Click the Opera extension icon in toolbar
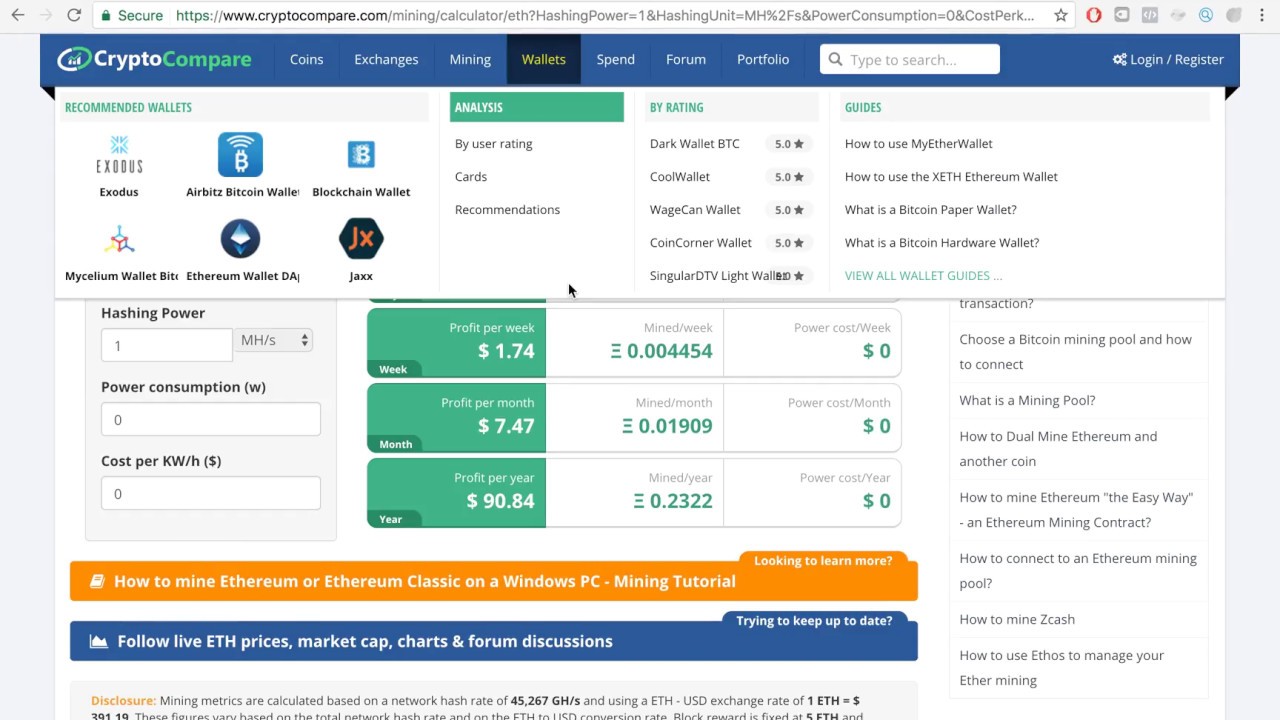Image resolution: width=1280 pixels, height=720 pixels. [x=1094, y=15]
